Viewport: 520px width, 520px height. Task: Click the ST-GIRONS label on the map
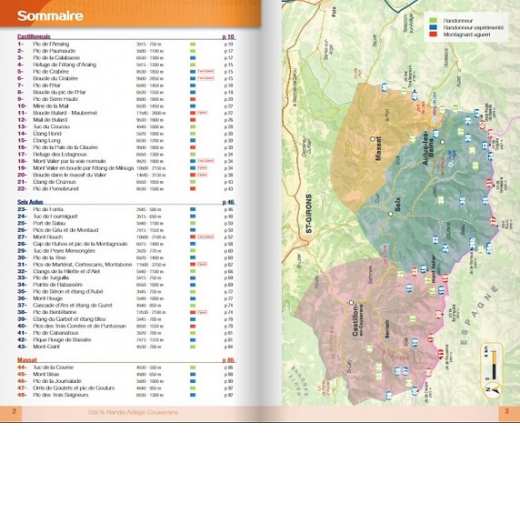pos(309,214)
